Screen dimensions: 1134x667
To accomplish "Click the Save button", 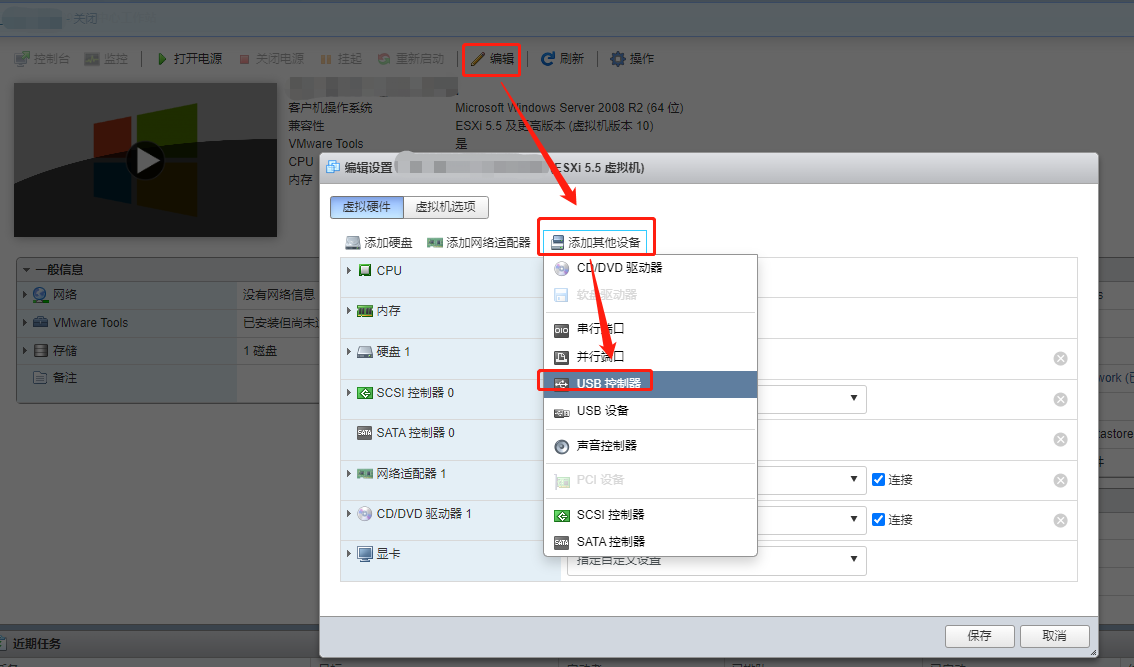I will pyautogui.click(x=979, y=636).
